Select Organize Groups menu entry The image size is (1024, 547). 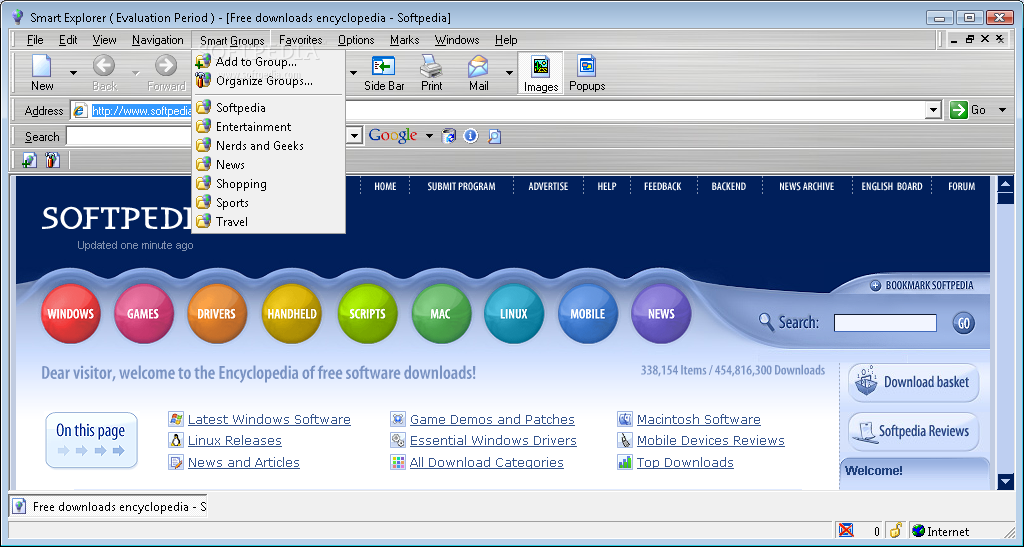pyautogui.click(x=268, y=81)
